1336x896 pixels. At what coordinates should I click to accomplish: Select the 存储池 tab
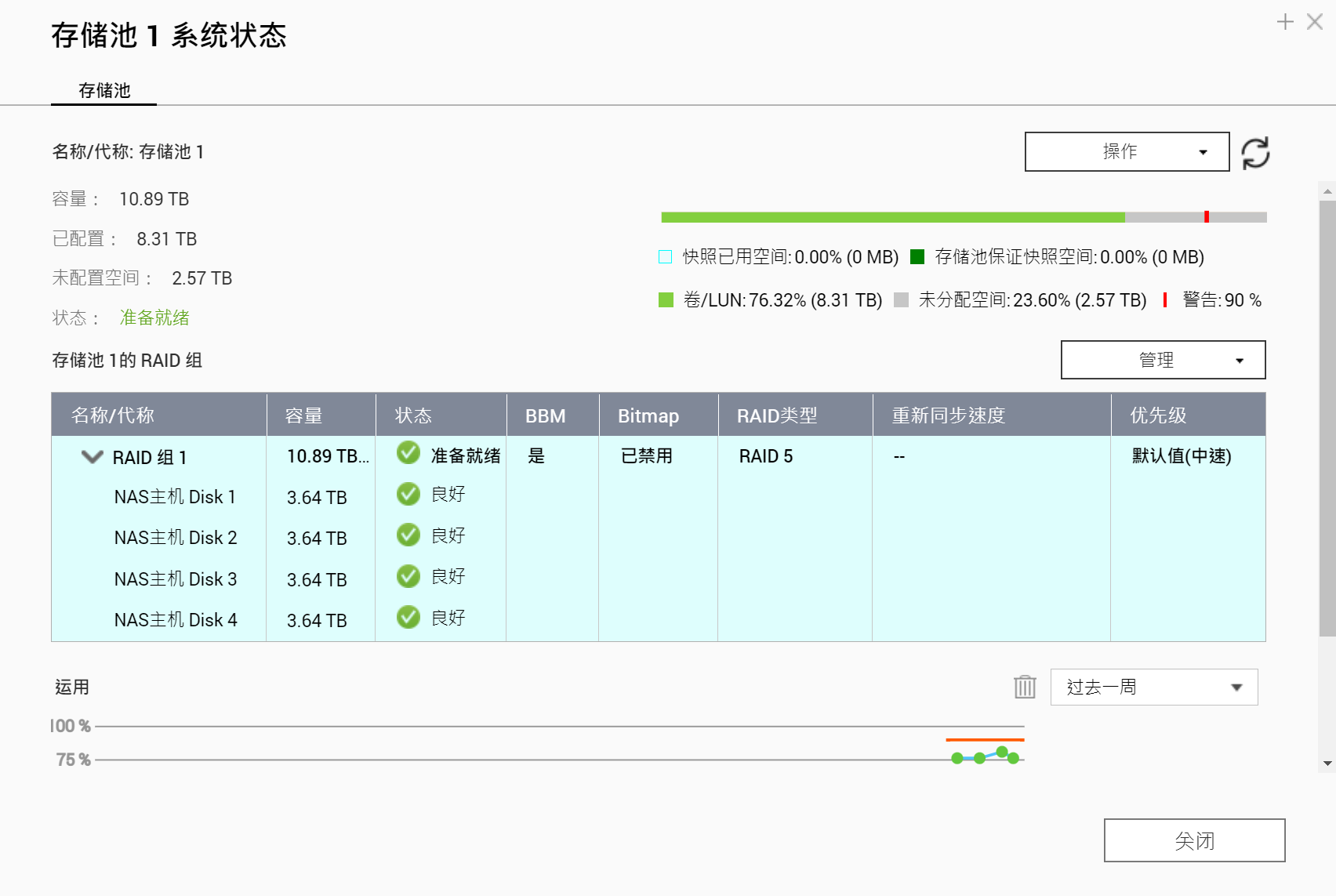click(104, 91)
